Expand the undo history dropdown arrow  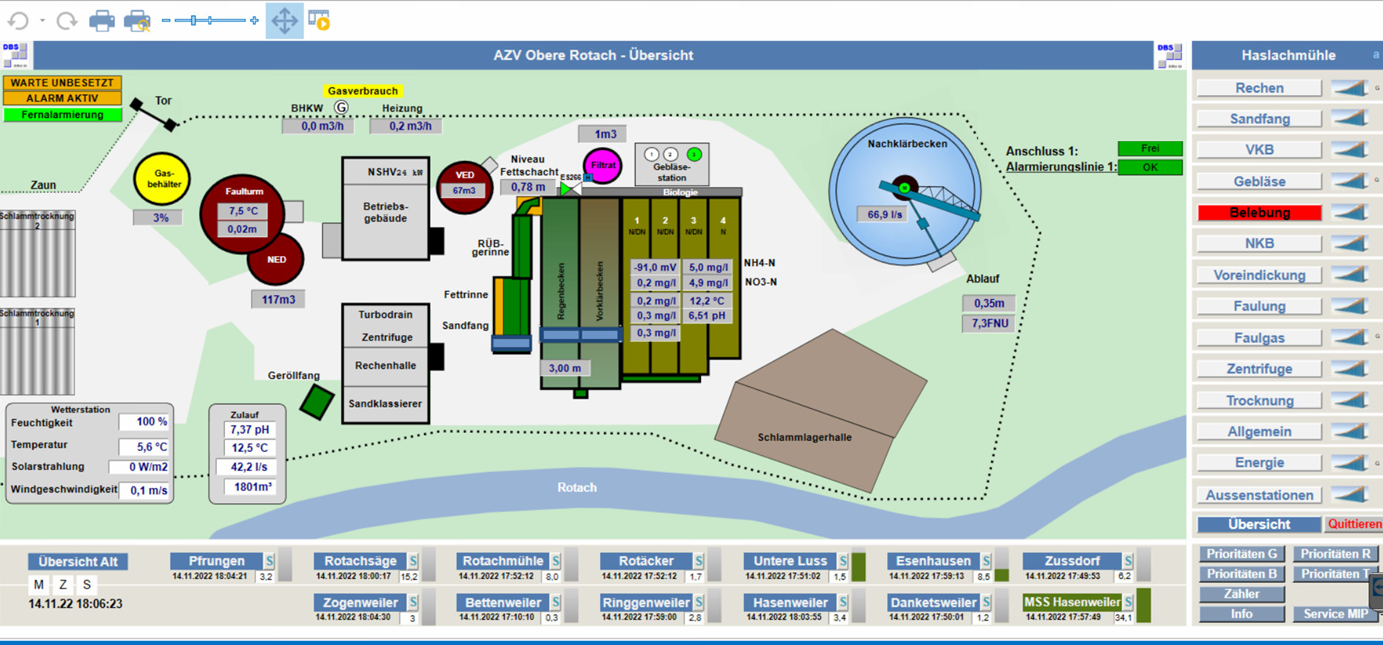point(42,20)
